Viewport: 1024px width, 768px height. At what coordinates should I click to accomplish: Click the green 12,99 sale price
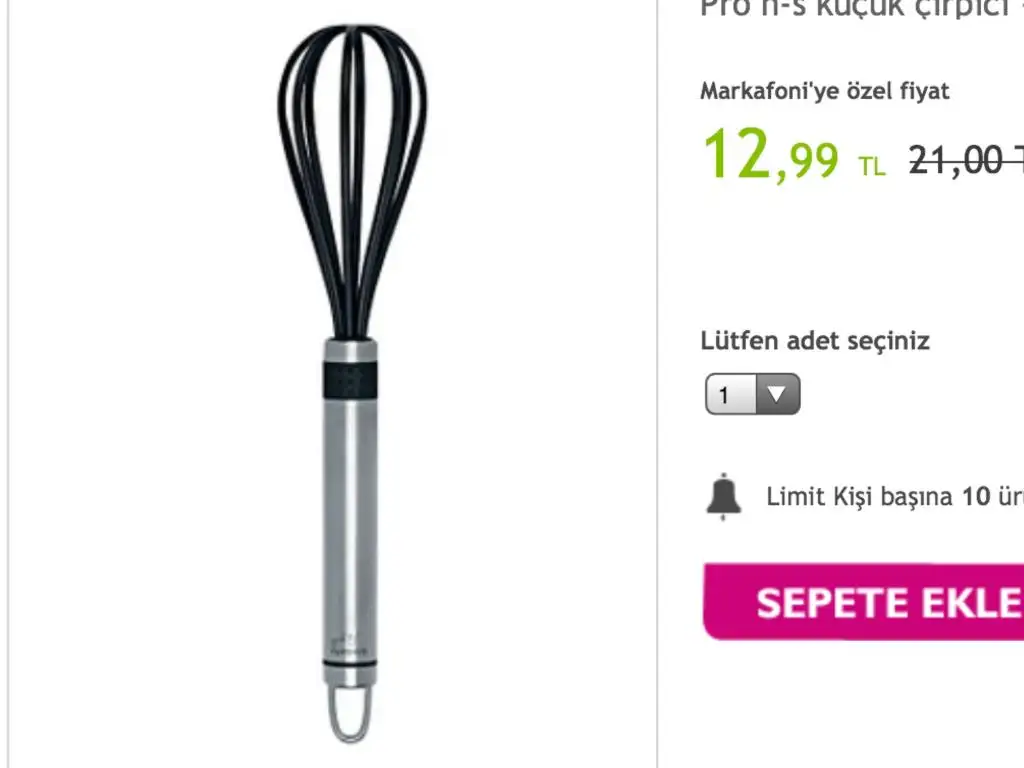(771, 154)
